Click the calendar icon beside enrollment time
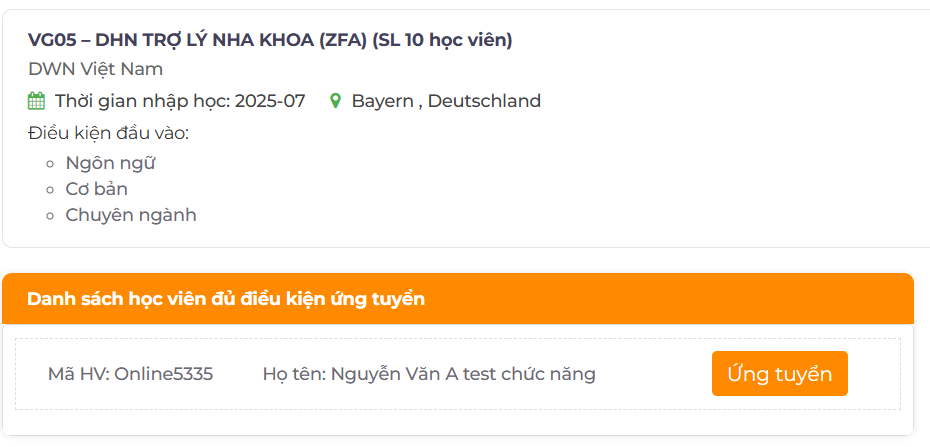 [x=36, y=101]
